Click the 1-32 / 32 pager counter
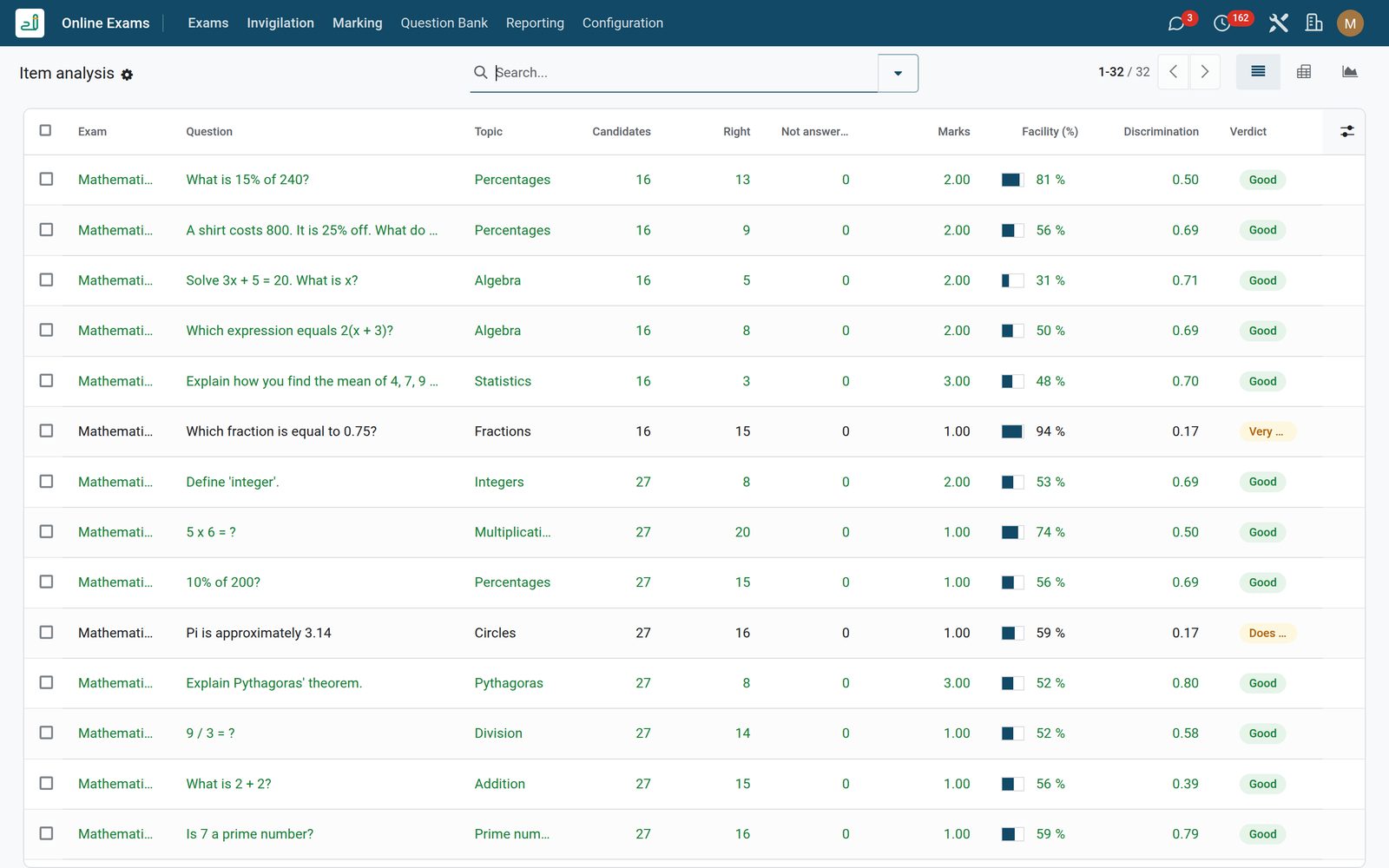This screenshot has width=1389, height=868. click(x=1123, y=72)
